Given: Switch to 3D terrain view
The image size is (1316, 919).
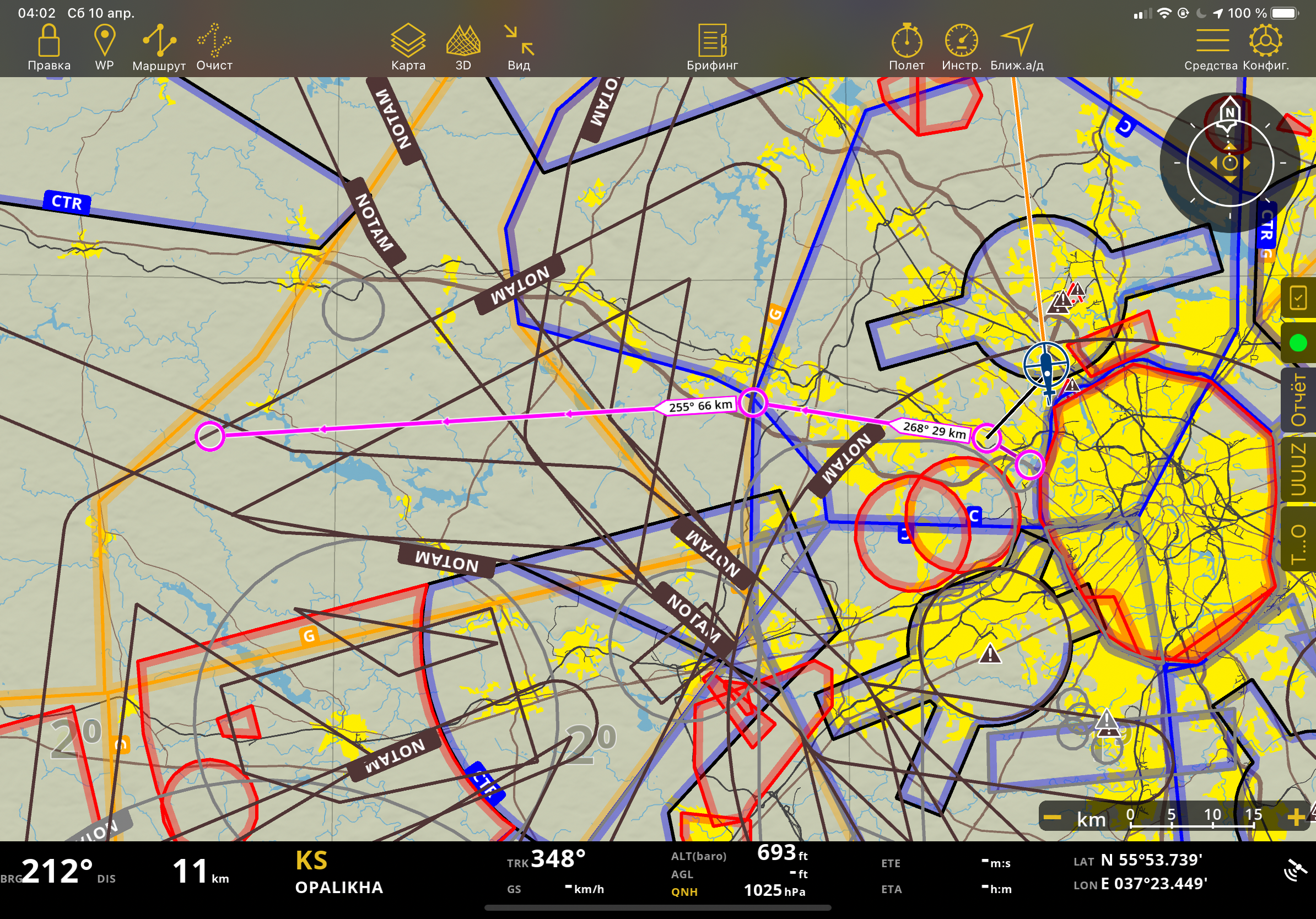Looking at the screenshot, I should 463,41.
